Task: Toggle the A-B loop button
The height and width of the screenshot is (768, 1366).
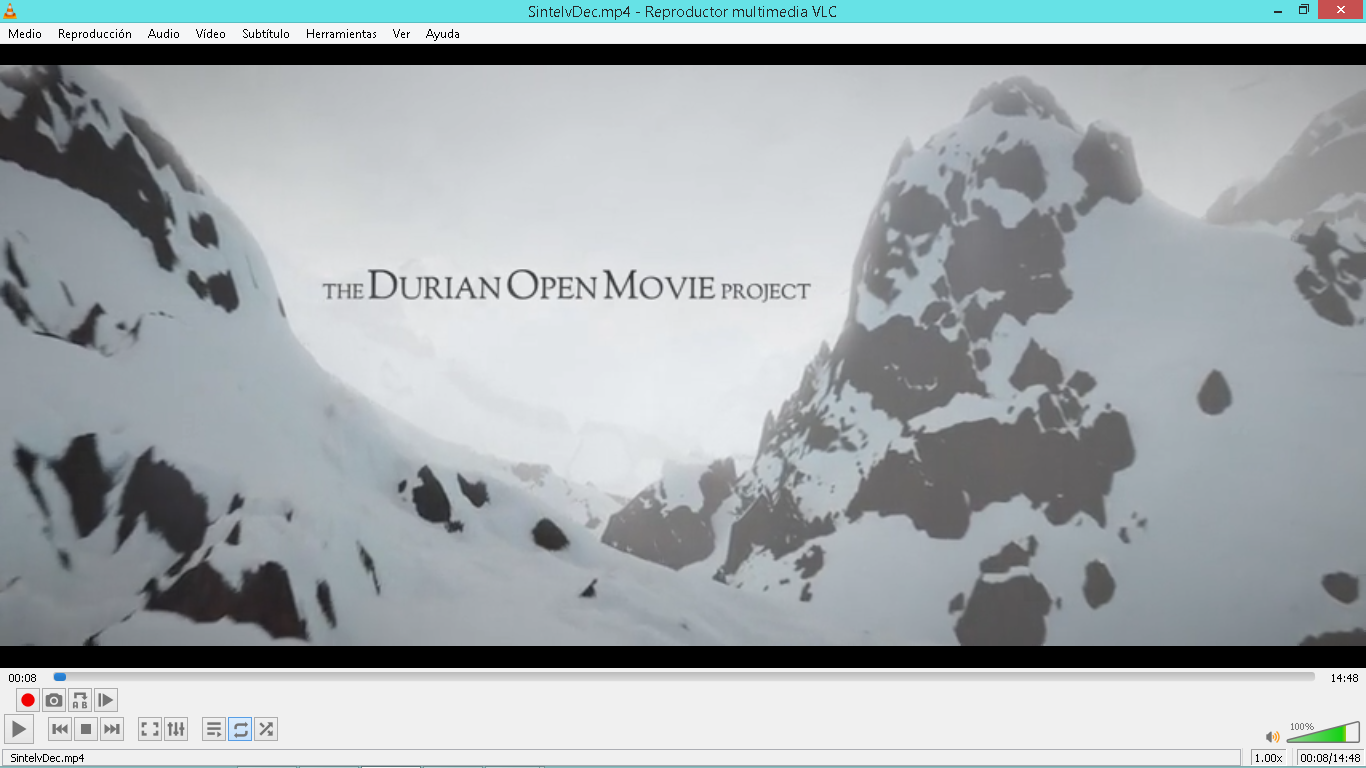Action: coord(80,700)
